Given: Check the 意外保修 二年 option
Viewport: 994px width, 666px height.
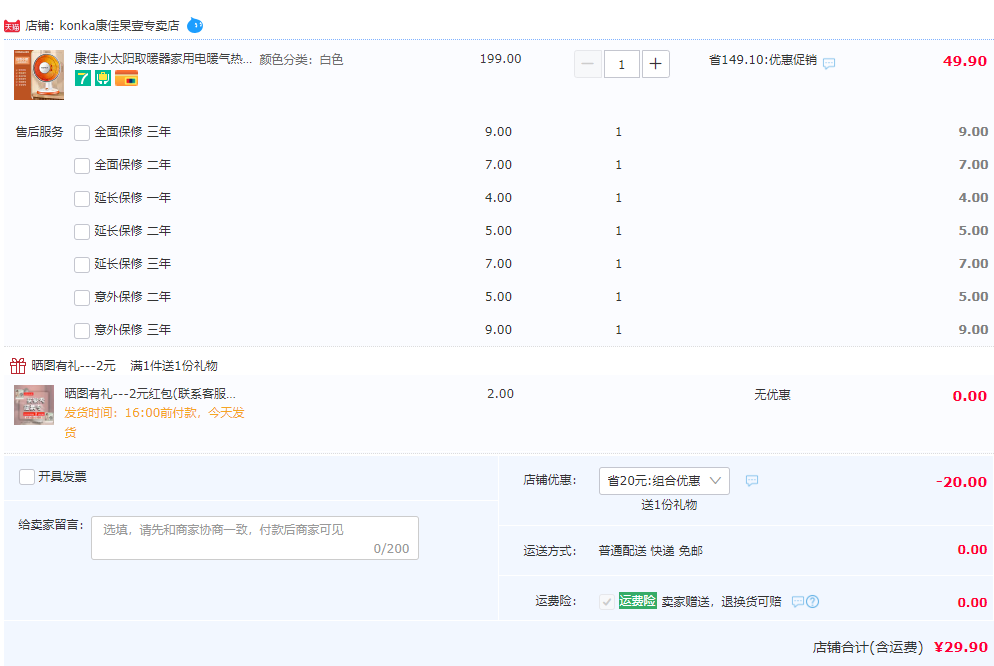Looking at the screenshot, I should coord(82,297).
